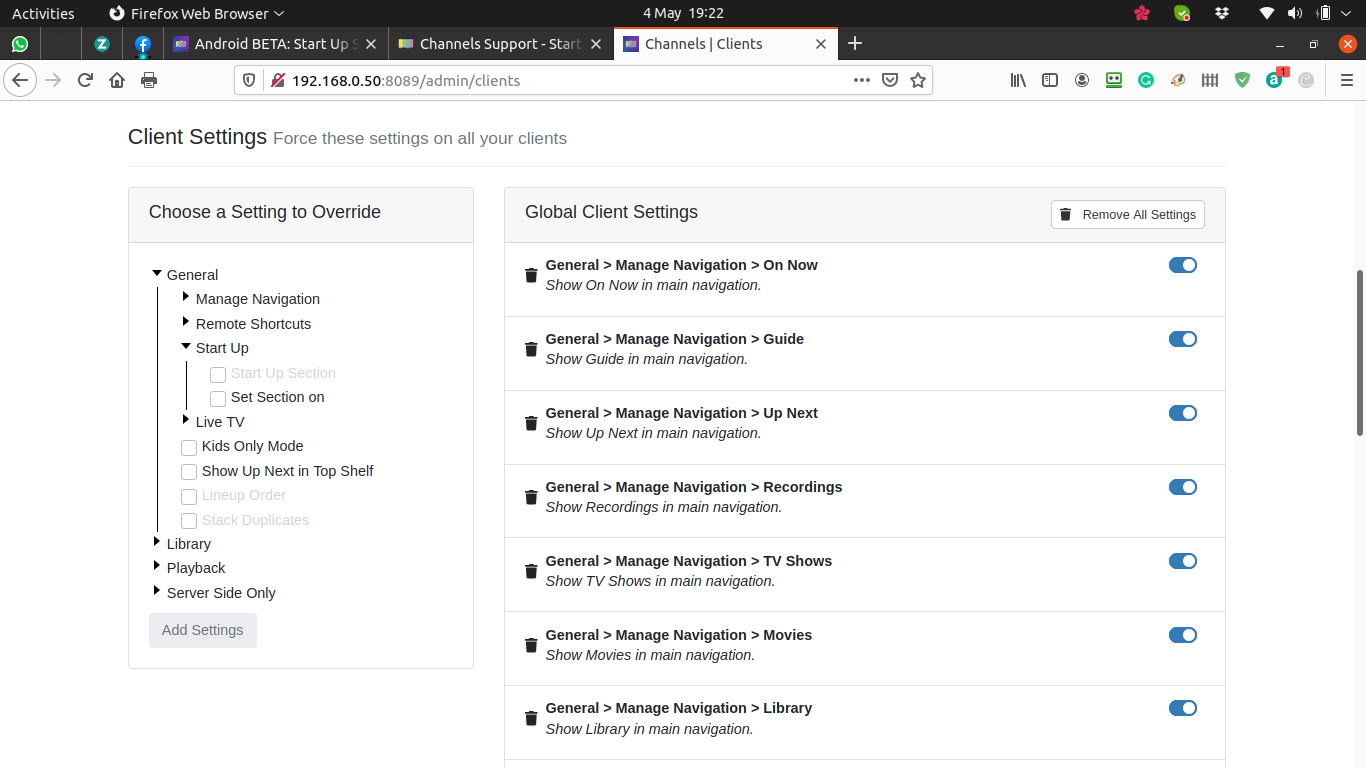The image size is (1366, 768).
Task: Open a new browser tab
Action: pos(854,43)
